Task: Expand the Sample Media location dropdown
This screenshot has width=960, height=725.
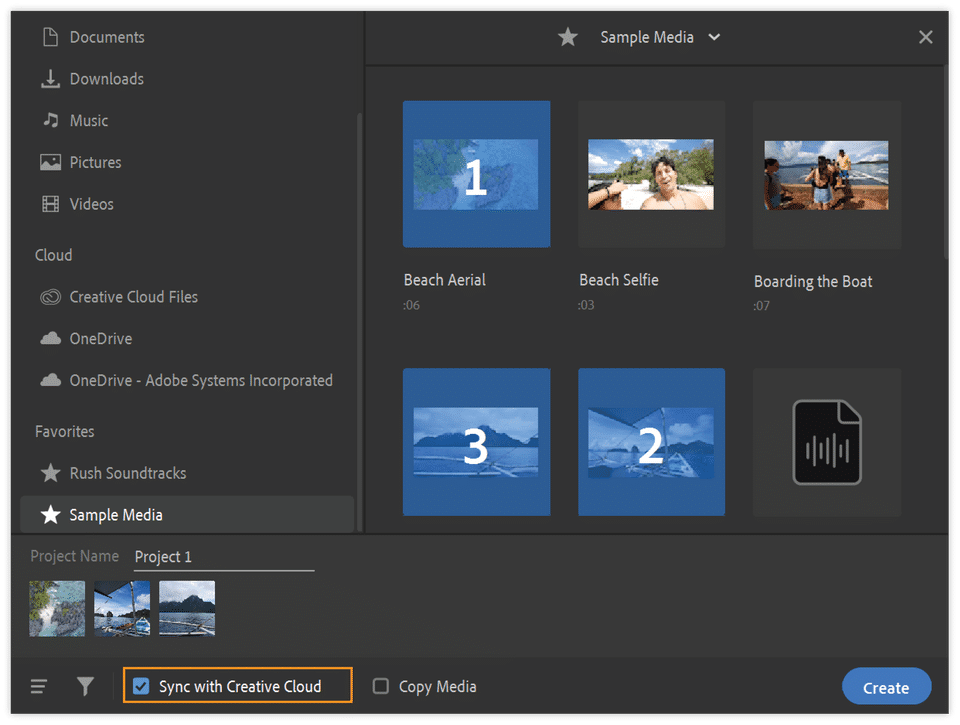Action: point(714,37)
